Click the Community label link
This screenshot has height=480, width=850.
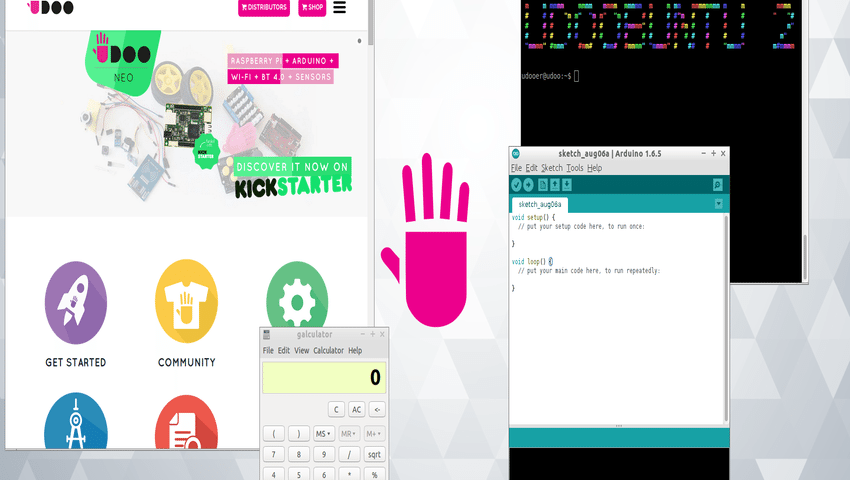tap(186, 362)
